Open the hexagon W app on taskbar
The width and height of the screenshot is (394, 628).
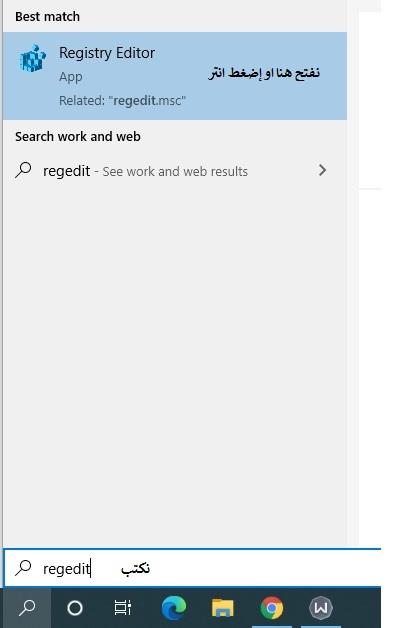point(321,608)
